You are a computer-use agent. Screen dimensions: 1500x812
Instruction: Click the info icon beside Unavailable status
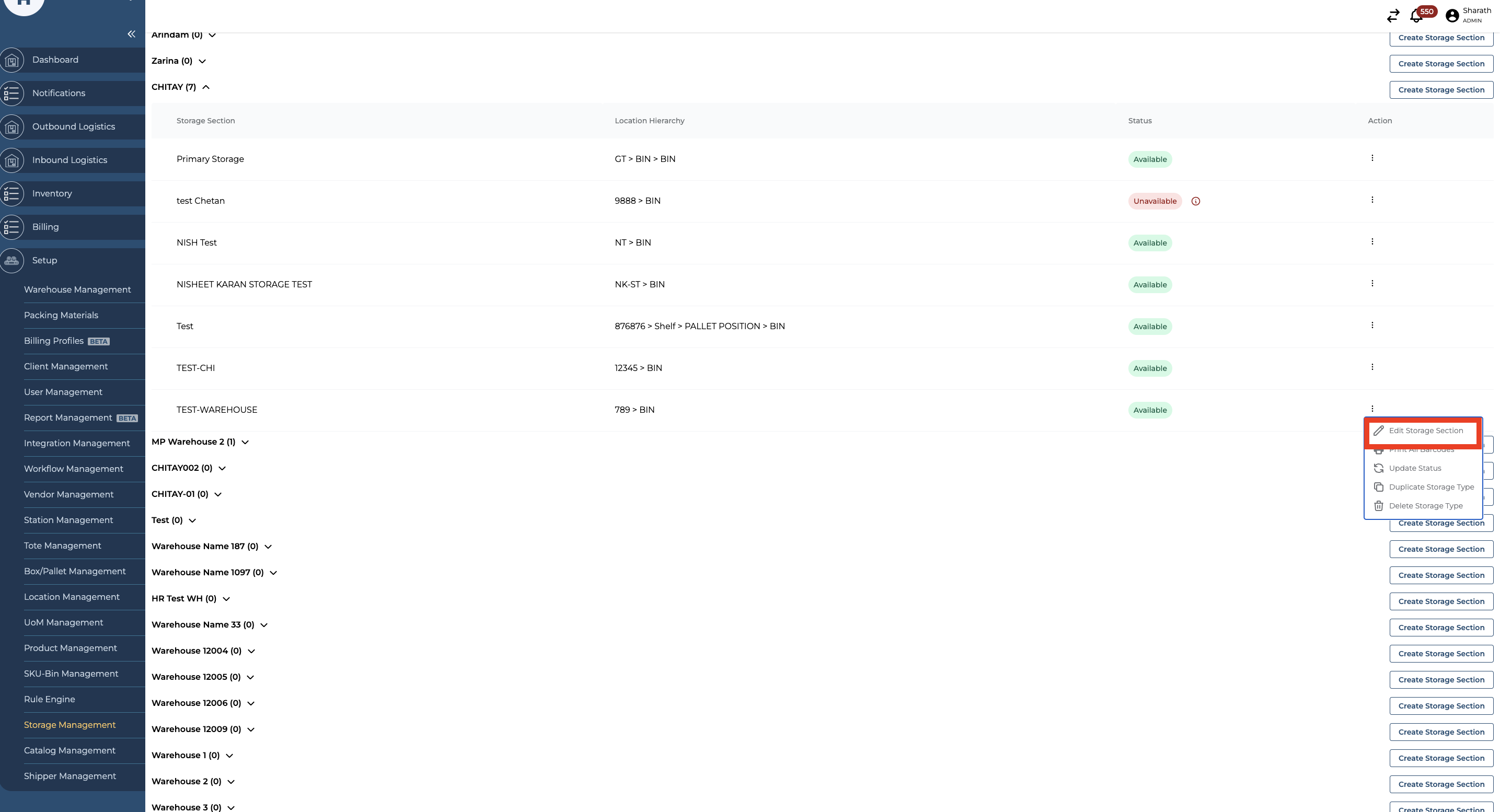pos(1195,201)
